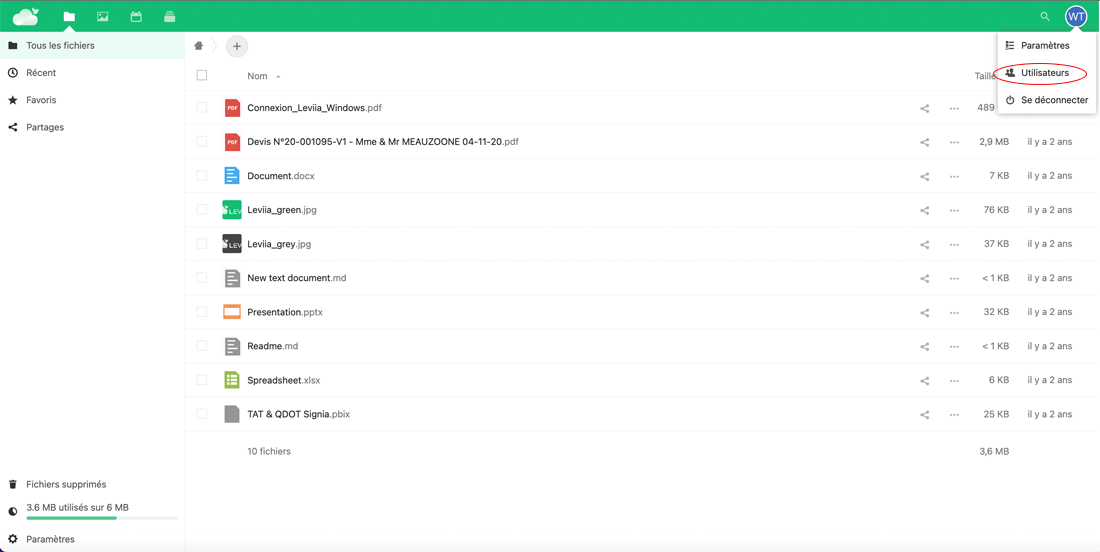Screen dimensions: 1100x552
Task: Select checkbox for Connexion_Leviia_Windows.pdf
Action: [x=202, y=108]
